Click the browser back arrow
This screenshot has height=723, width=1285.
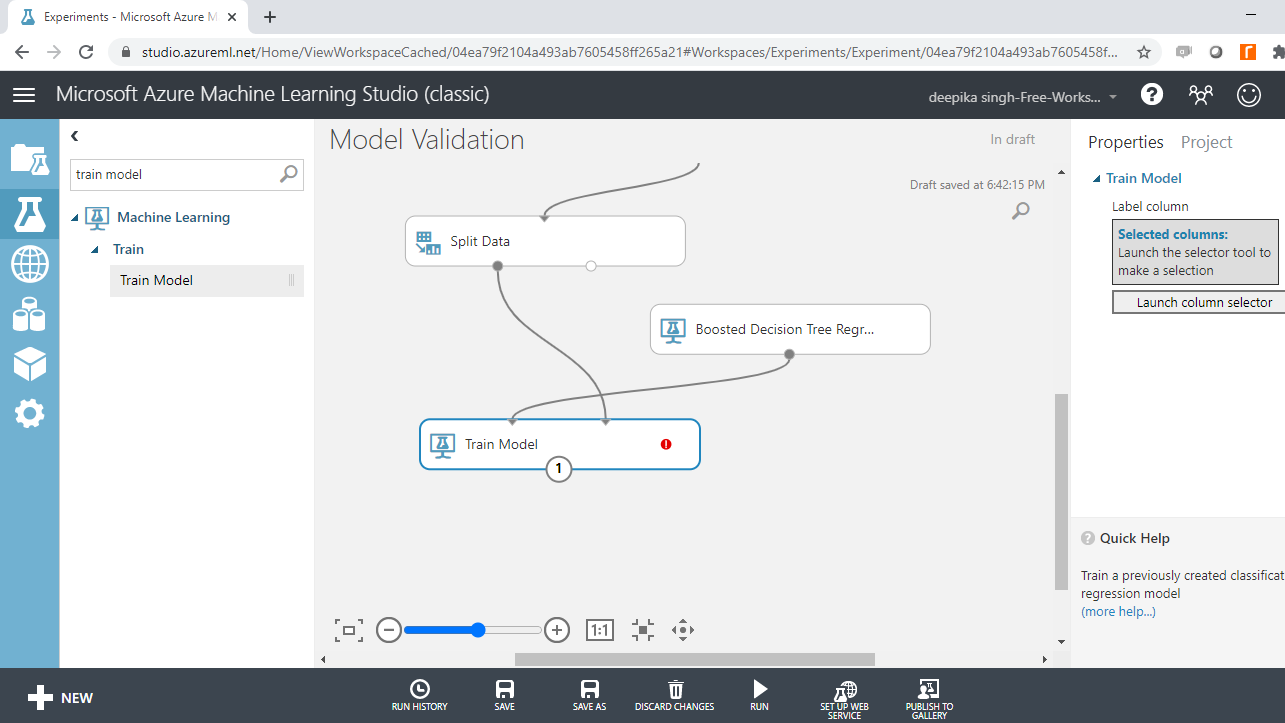[x=22, y=52]
